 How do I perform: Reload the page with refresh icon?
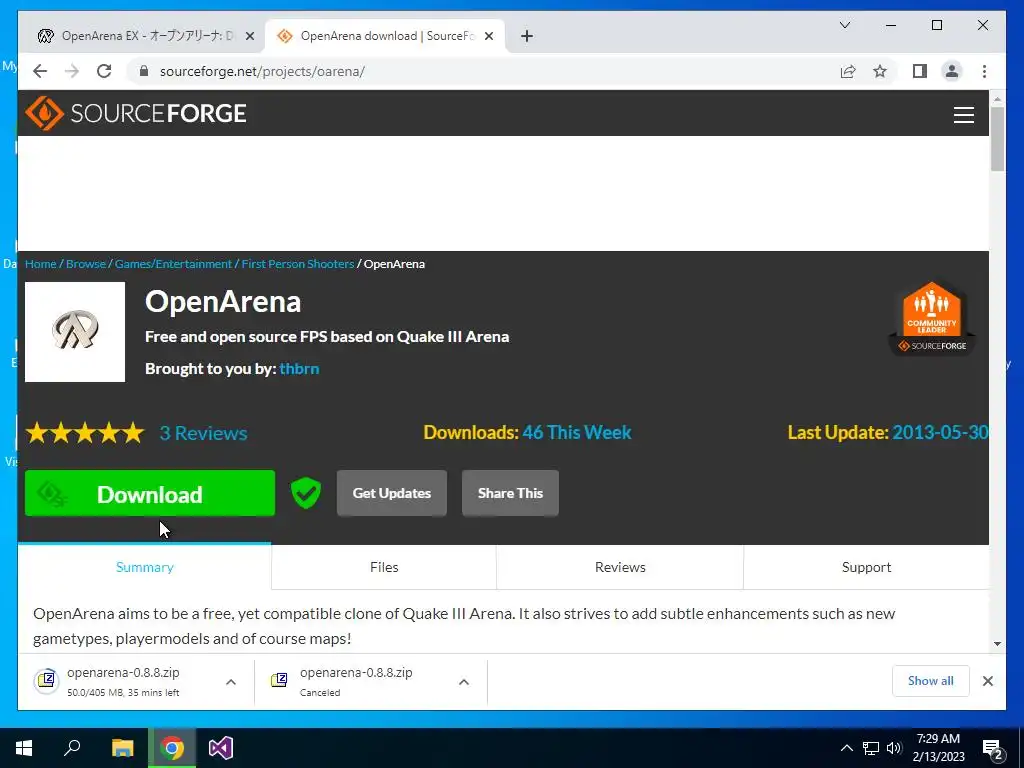click(x=104, y=71)
